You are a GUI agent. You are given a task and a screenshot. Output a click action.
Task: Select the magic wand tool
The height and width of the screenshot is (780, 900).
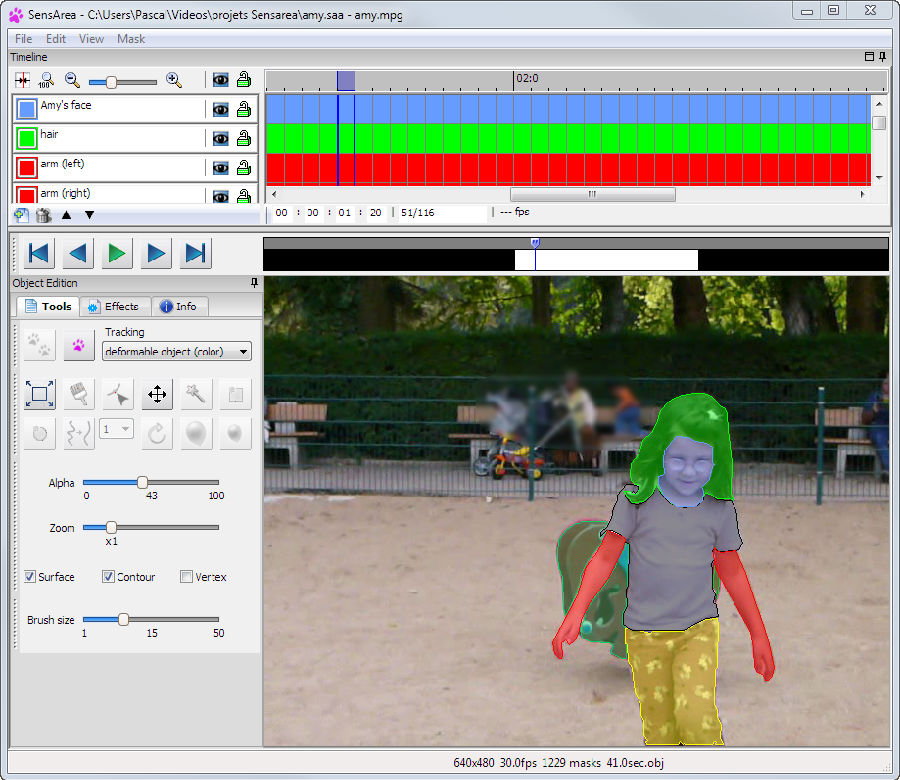coord(197,394)
